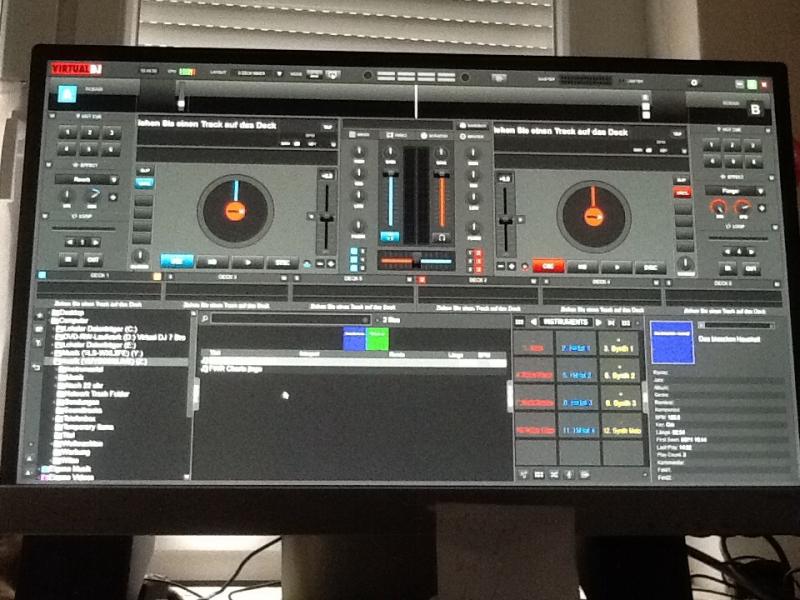Switch to DECK 3 tab
The width and height of the screenshot is (800, 600).
pos(227,277)
